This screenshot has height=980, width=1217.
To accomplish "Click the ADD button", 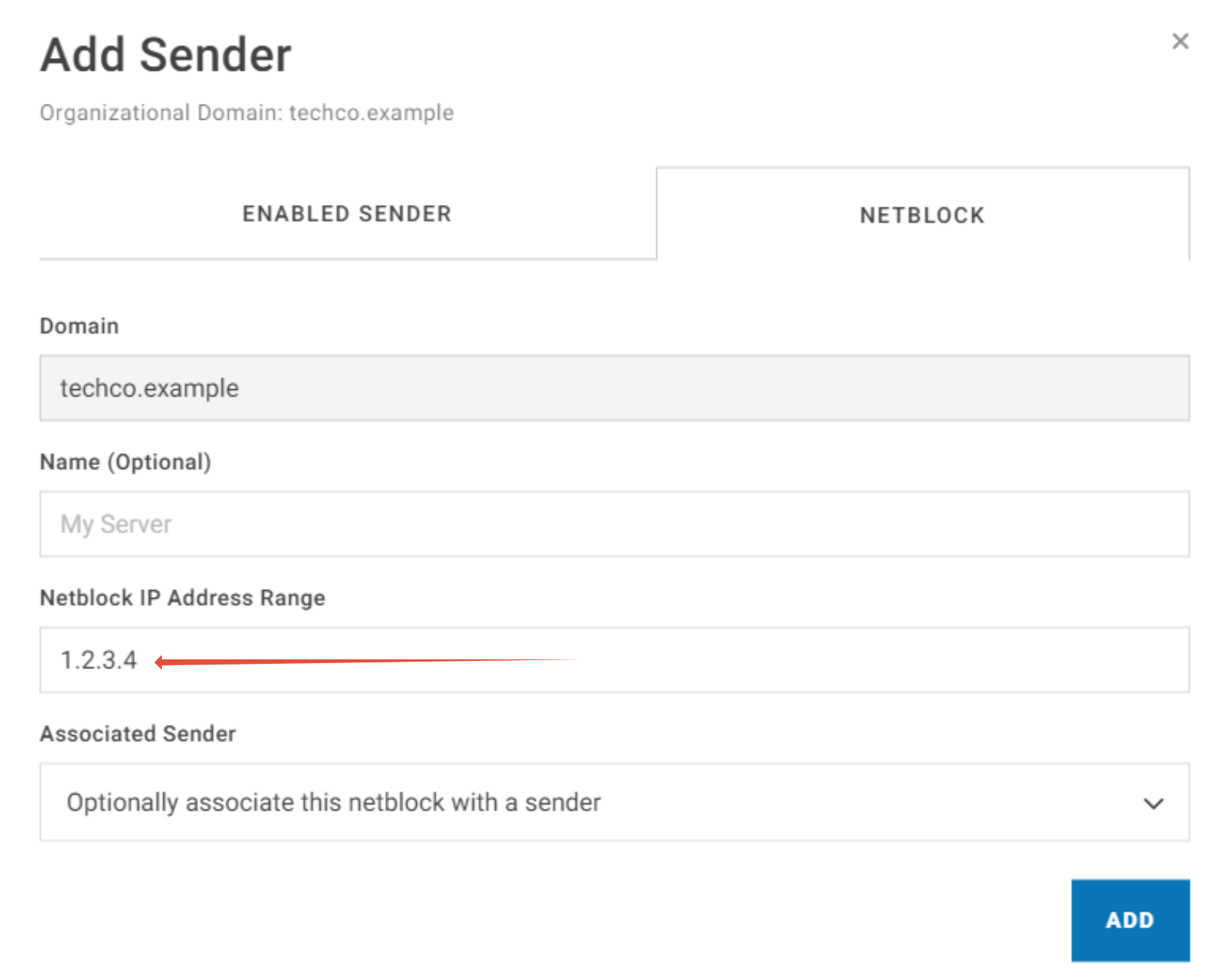I will click(1129, 920).
